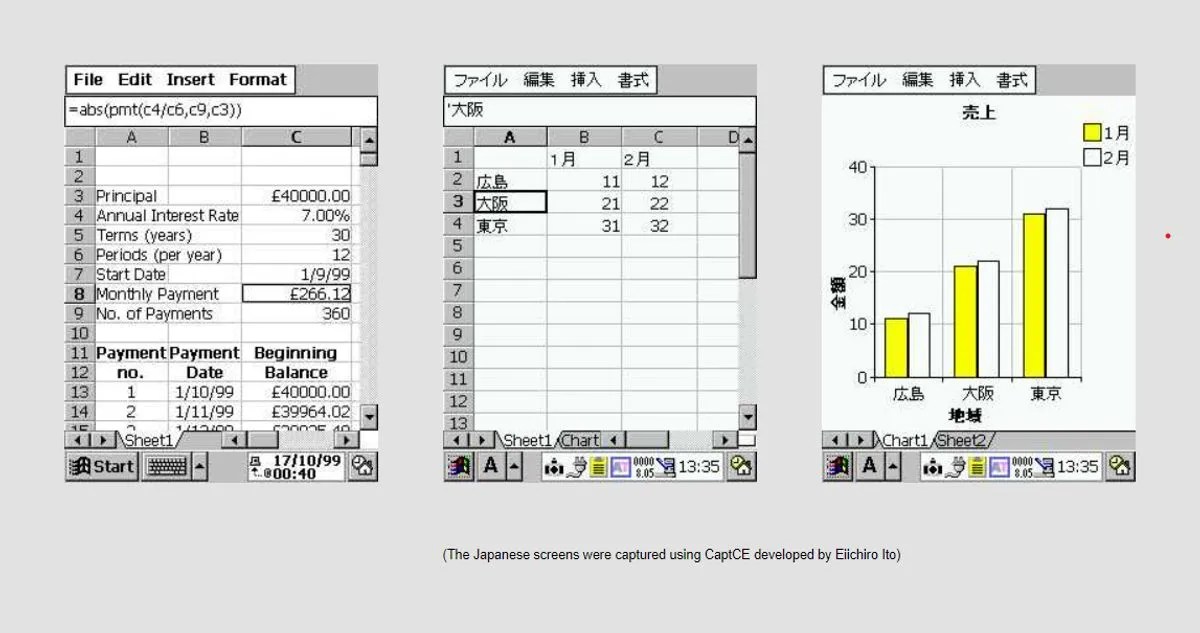Click the Windows flag icon in the Japanese window
The image size is (1200, 633).
457,465
